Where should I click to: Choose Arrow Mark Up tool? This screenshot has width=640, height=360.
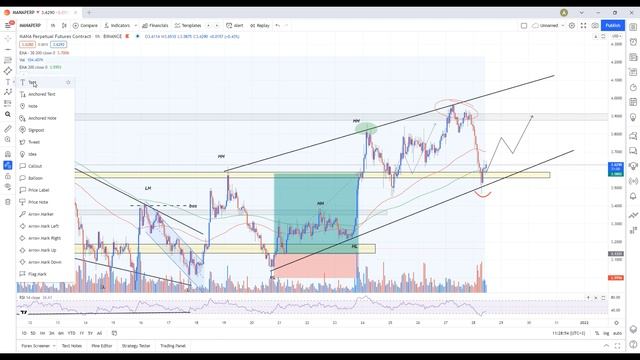point(45,250)
